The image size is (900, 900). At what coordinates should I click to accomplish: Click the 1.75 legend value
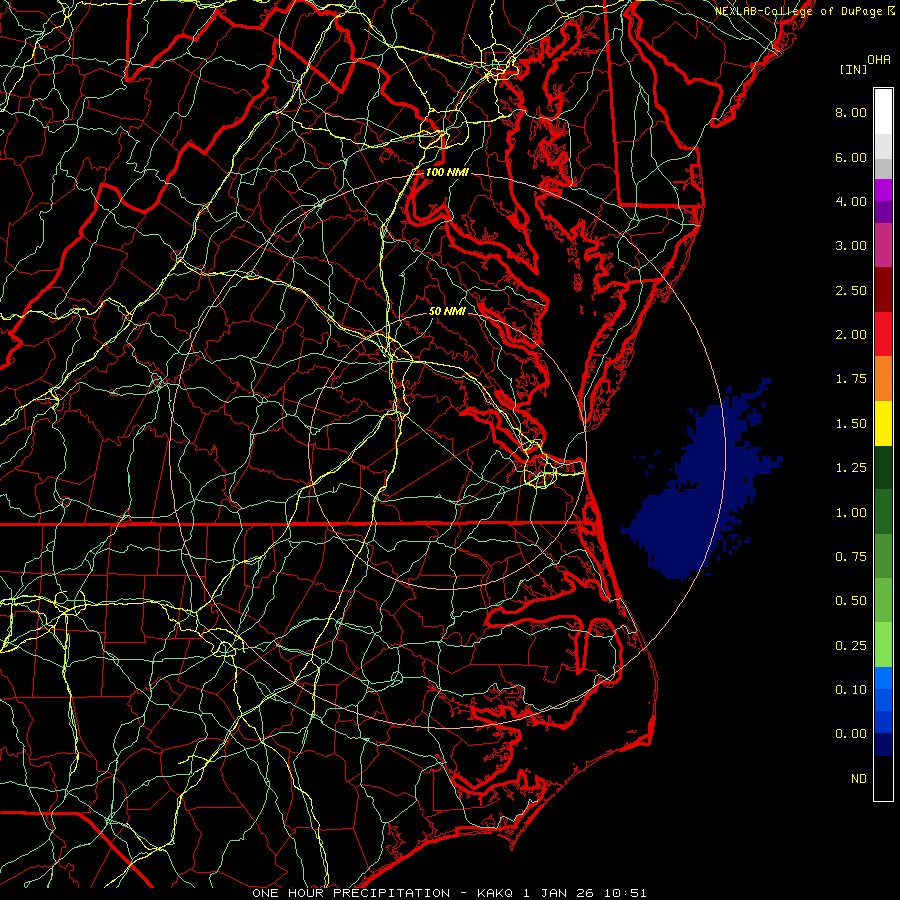851,379
